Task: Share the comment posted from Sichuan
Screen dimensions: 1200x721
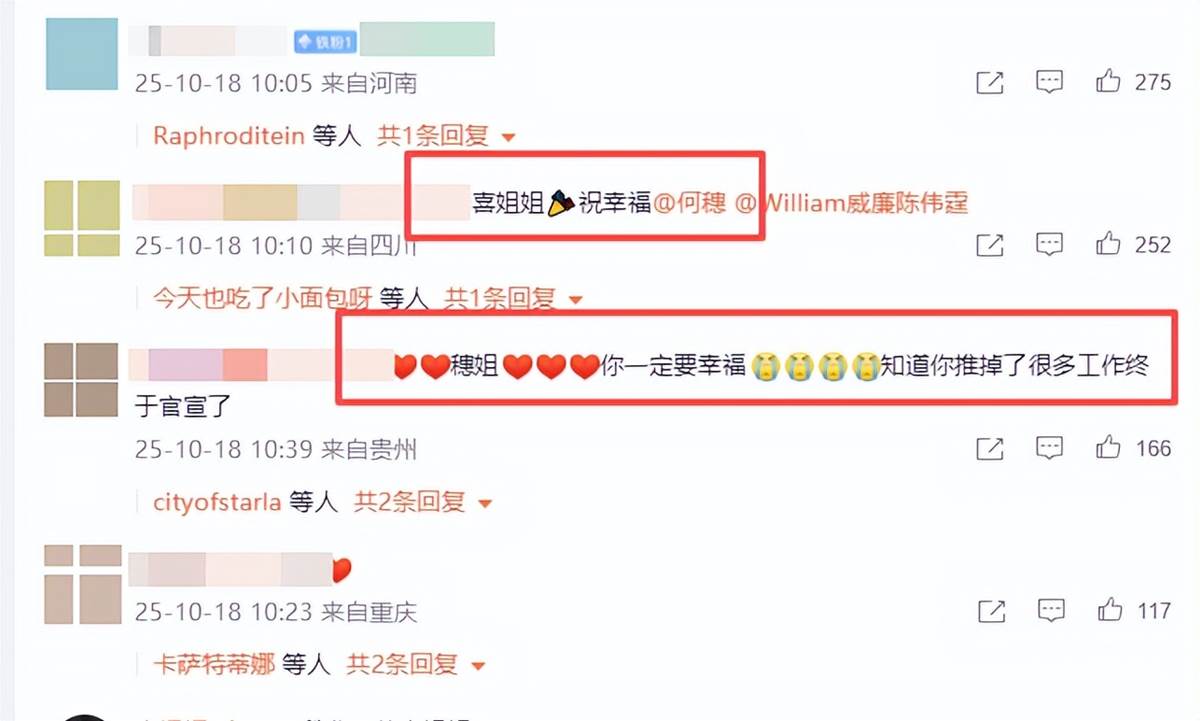Action: pos(989,243)
